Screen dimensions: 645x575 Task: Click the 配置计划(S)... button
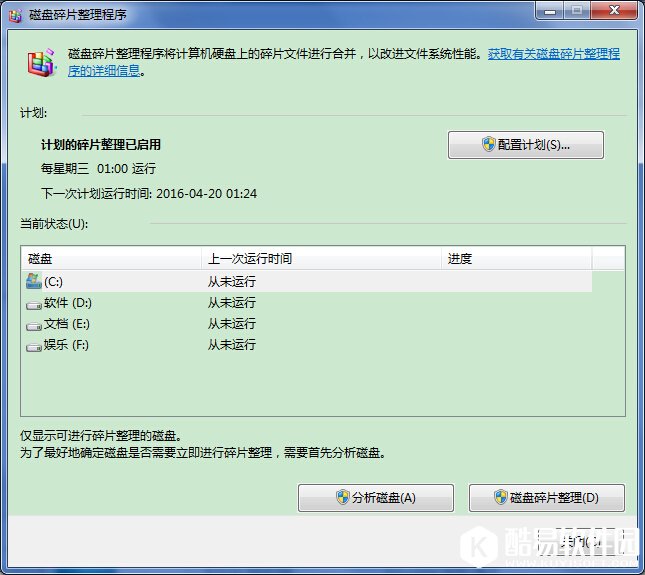pos(526,145)
